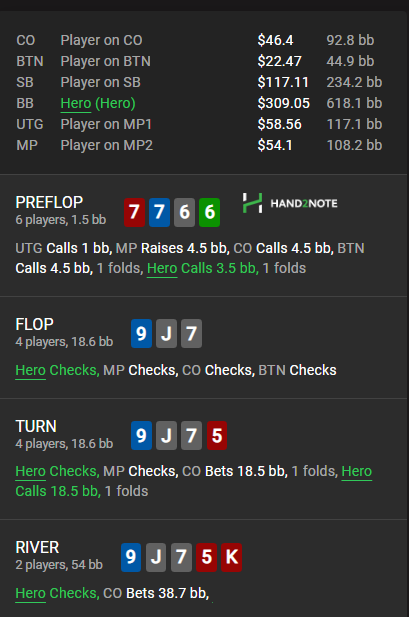This screenshot has height=617, width=409.
Task: Click Hero Calls 3.5 bb in preflop
Action: 203,268
